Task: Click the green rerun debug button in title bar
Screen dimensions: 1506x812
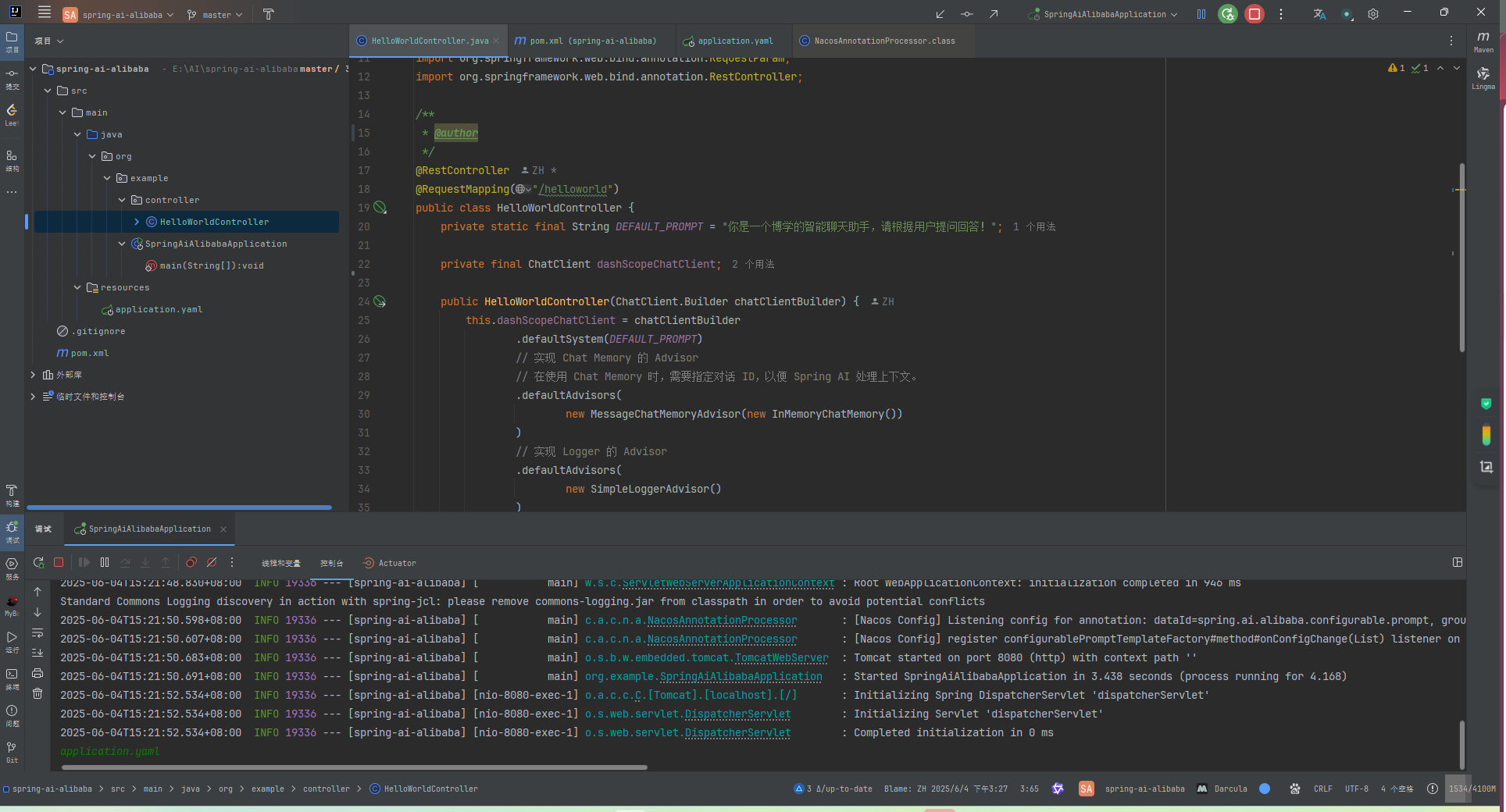Action: (1228, 14)
